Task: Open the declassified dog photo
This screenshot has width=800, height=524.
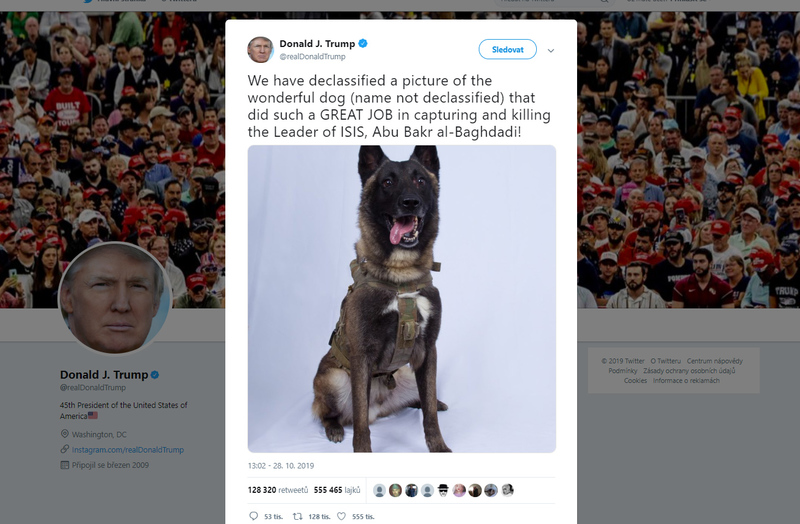Action: (402, 298)
